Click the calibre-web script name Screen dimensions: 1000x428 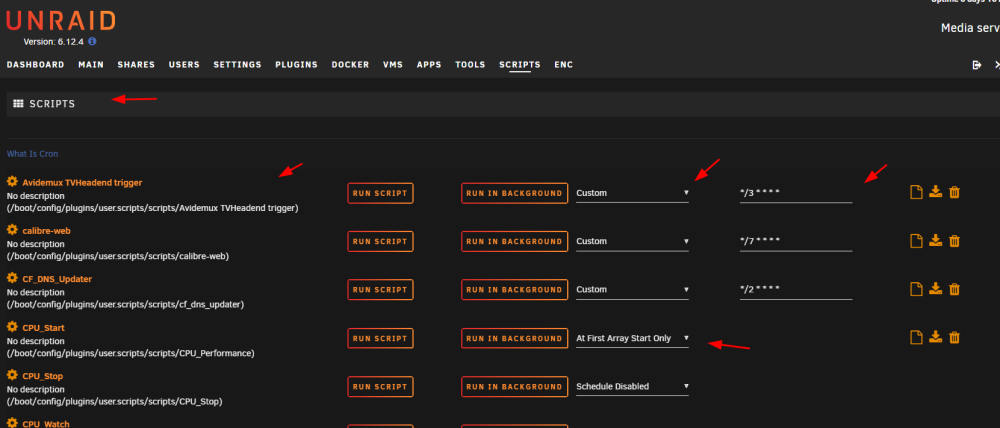(46, 231)
